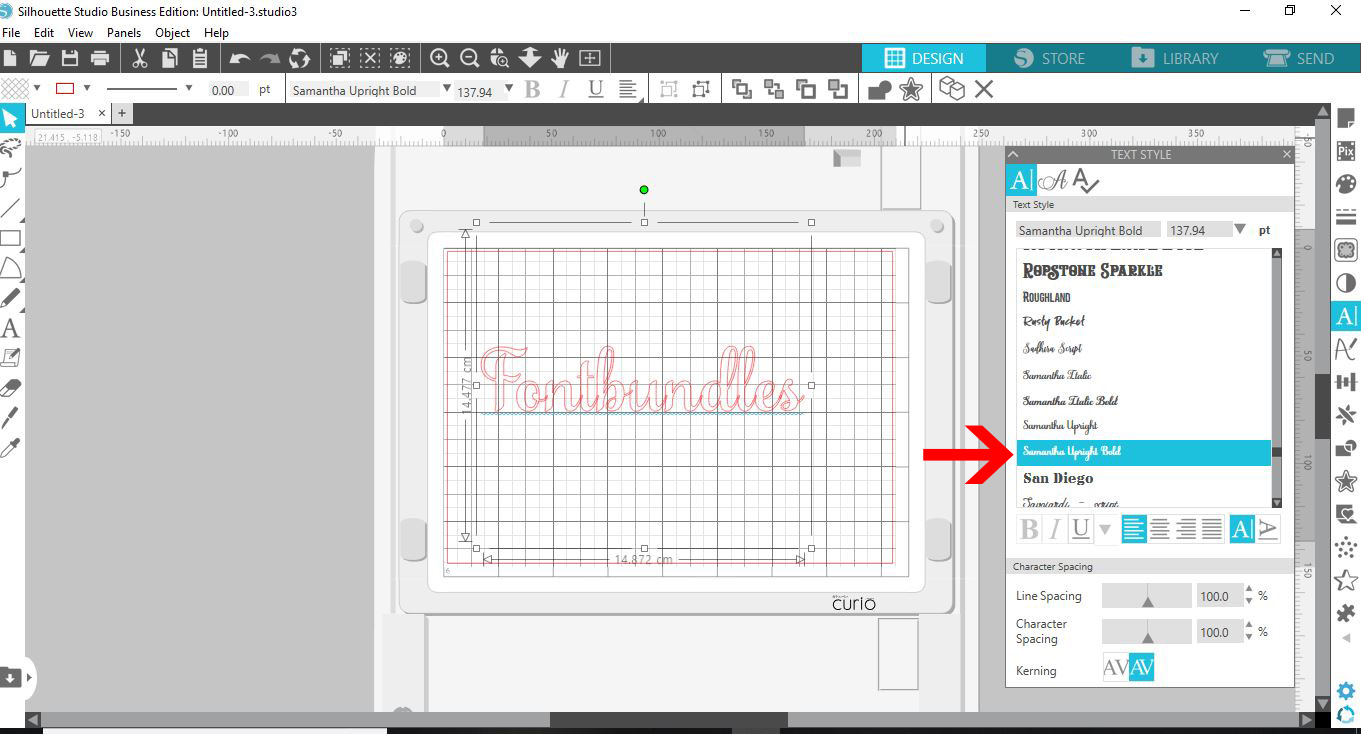This screenshot has height=734, width=1361.
Task: Open the Preferences gear icon
Action: [x=1346, y=691]
